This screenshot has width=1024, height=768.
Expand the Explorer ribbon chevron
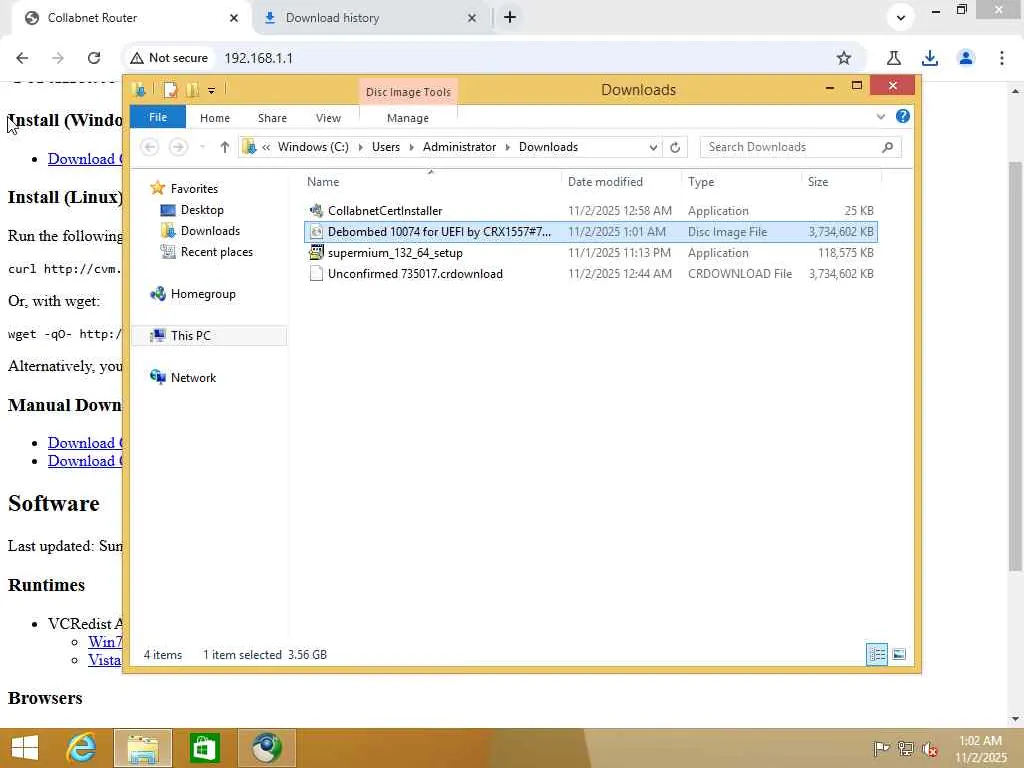(880, 117)
